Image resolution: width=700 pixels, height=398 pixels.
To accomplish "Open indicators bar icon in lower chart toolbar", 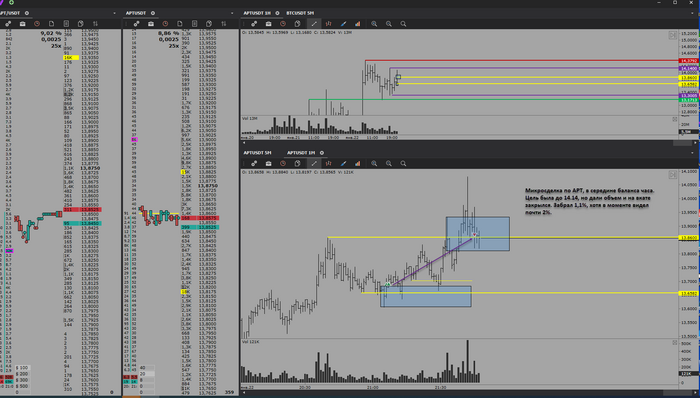I will click(x=358, y=163).
